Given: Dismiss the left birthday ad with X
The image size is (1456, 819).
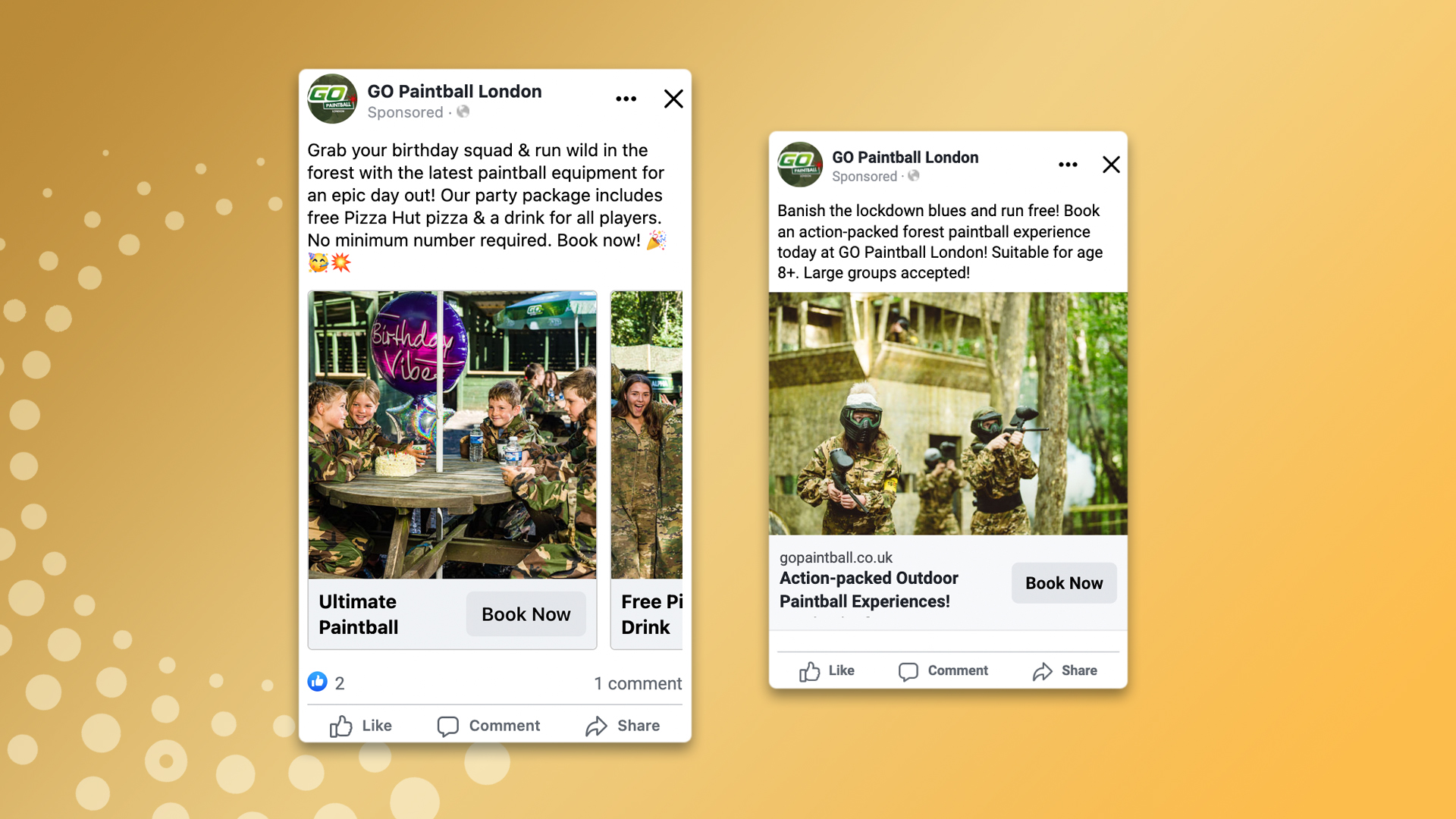Looking at the screenshot, I should (x=673, y=99).
